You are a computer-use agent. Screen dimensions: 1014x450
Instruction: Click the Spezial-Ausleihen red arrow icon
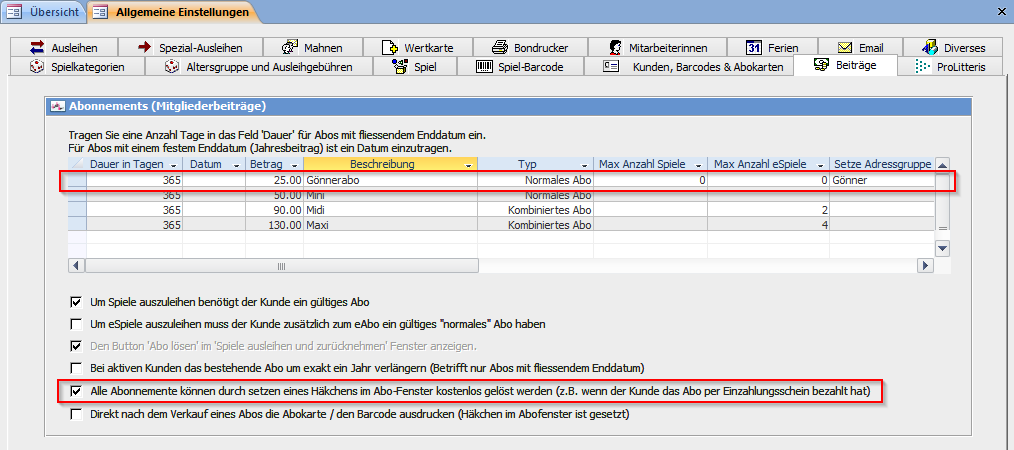(146, 47)
